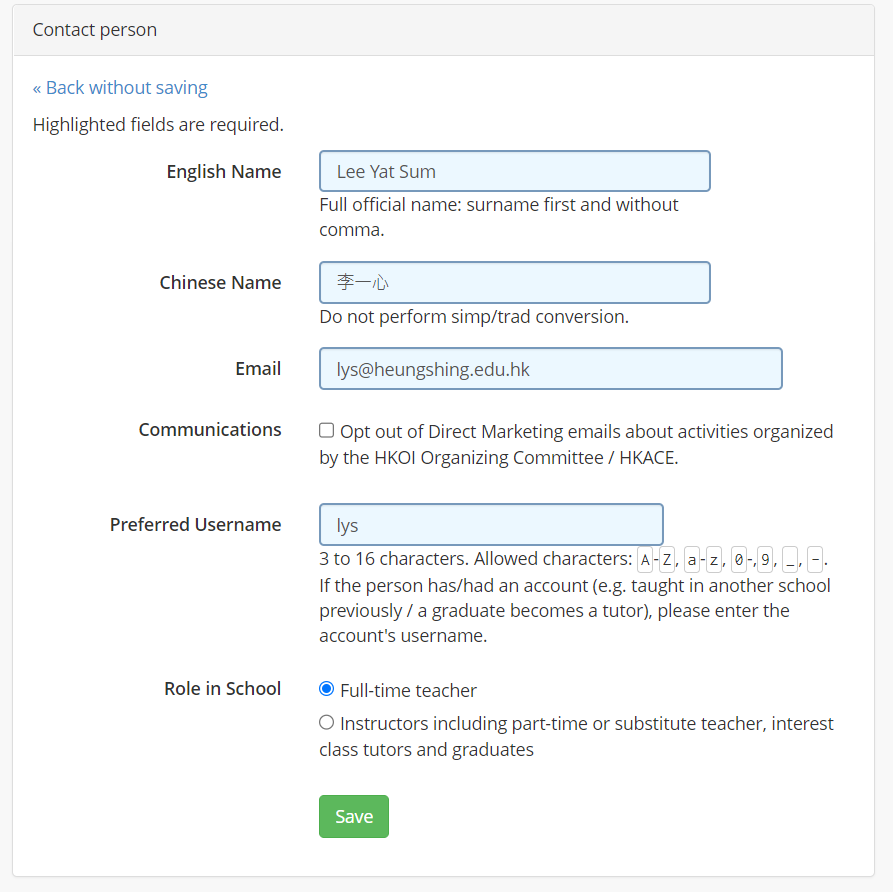The height and width of the screenshot is (892, 893).
Task: Click the 'Full-time teacher' option text
Action: [x=408, y=690]
